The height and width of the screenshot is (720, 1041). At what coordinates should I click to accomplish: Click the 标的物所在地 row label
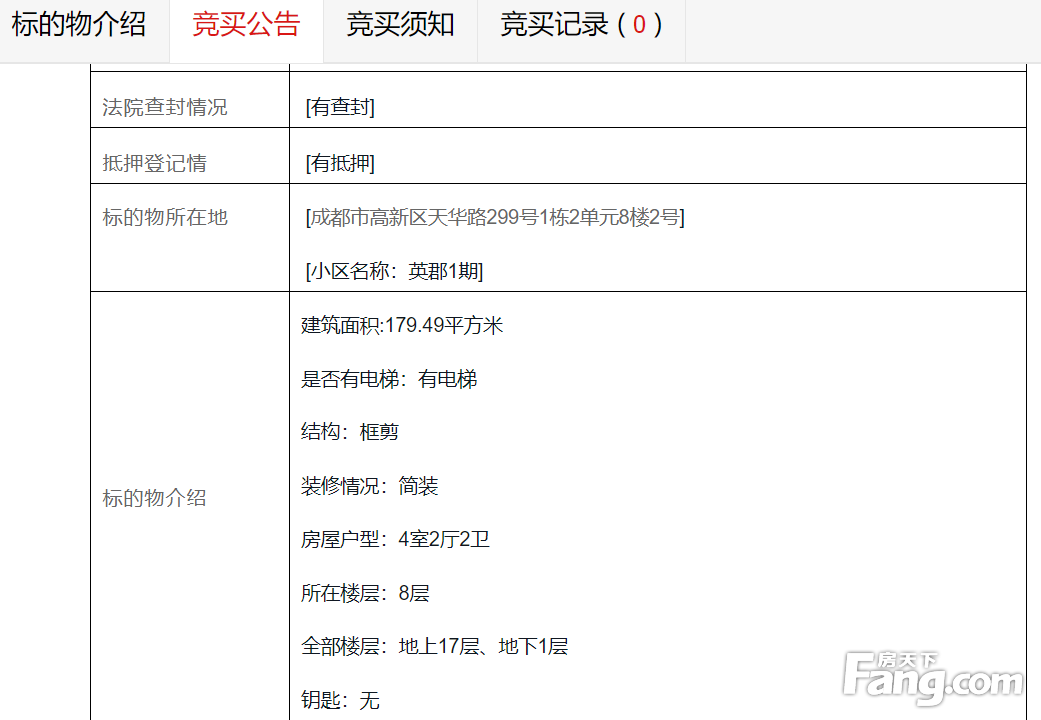(x=165, y=217)
